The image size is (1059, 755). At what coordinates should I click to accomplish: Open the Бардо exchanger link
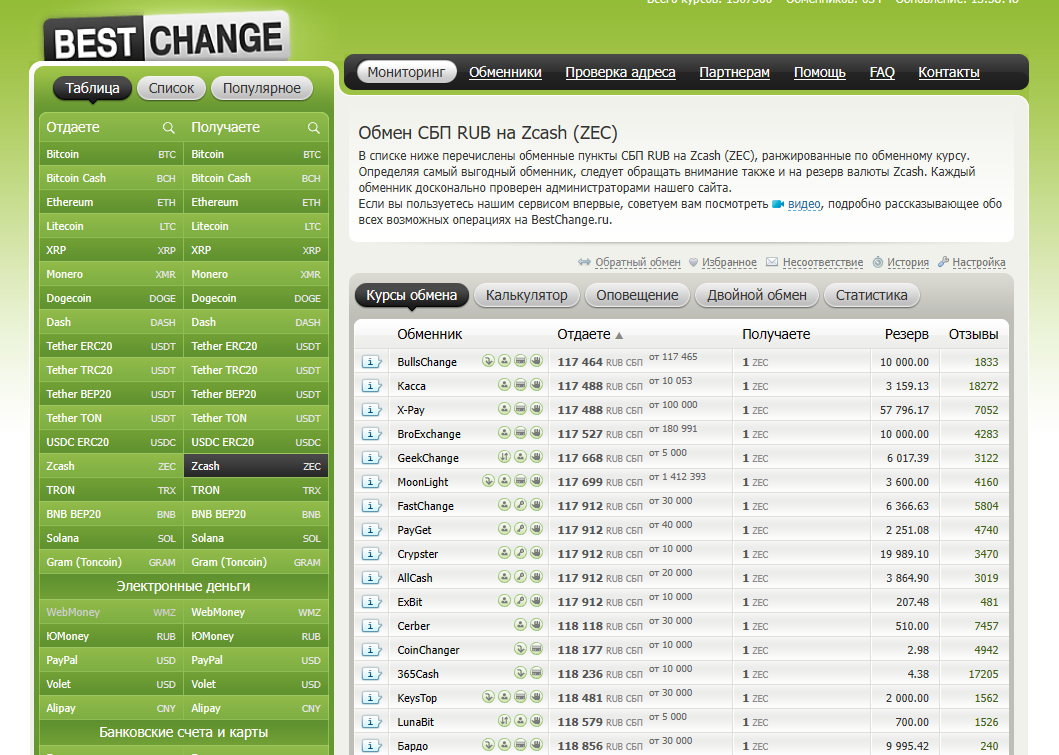(413, 746)
